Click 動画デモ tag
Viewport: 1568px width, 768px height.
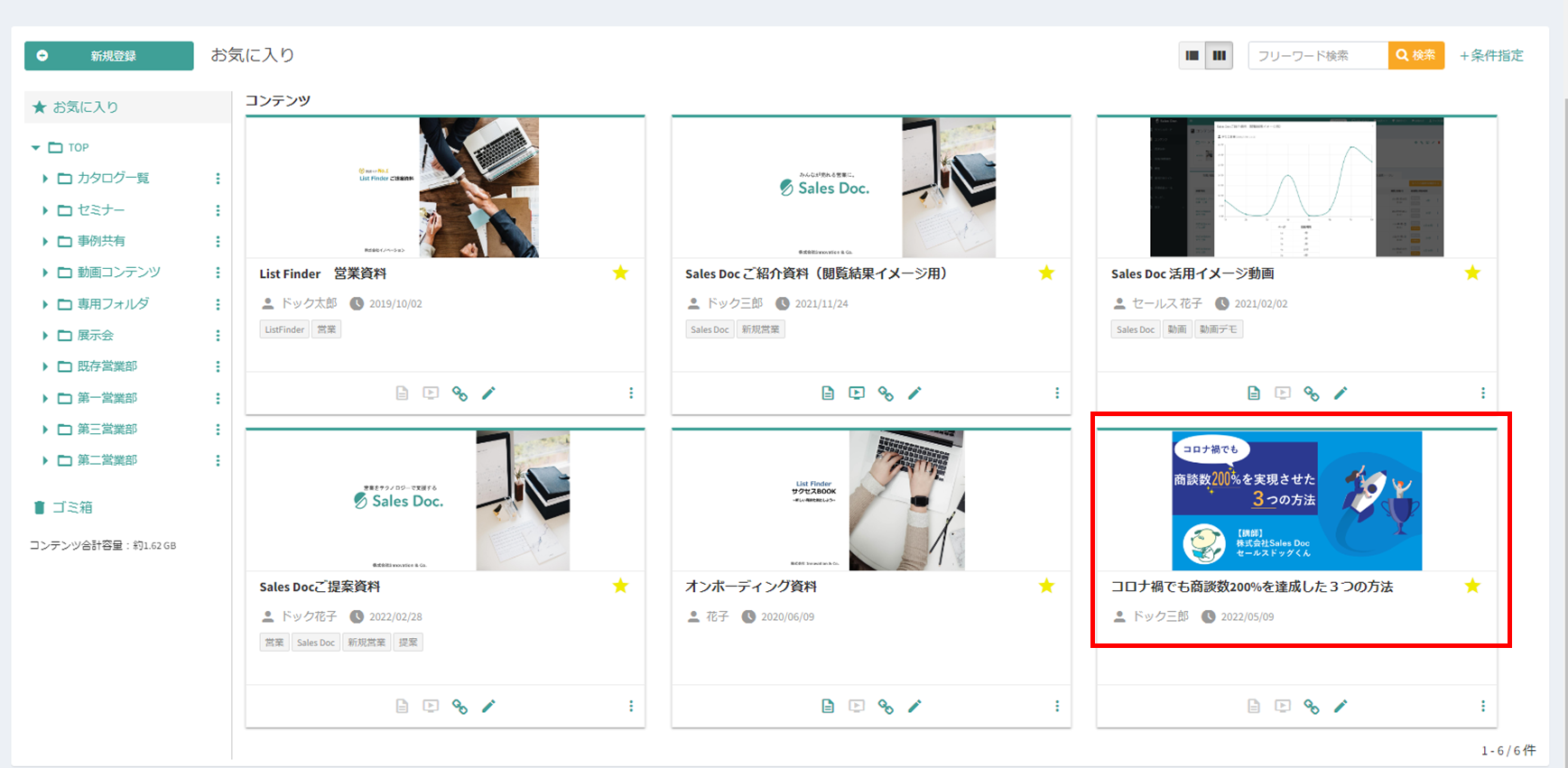click(x=1219, y=329)
